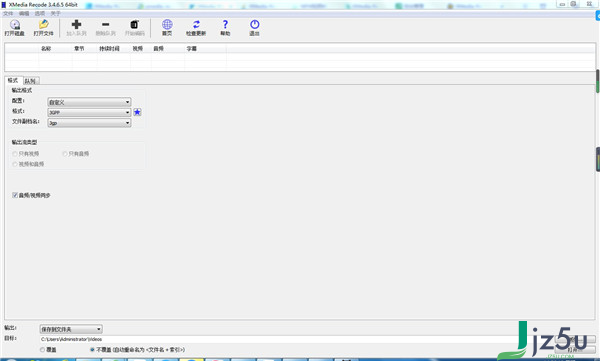
Task: Click the destination path input field
Action: (x=276, y=339)
